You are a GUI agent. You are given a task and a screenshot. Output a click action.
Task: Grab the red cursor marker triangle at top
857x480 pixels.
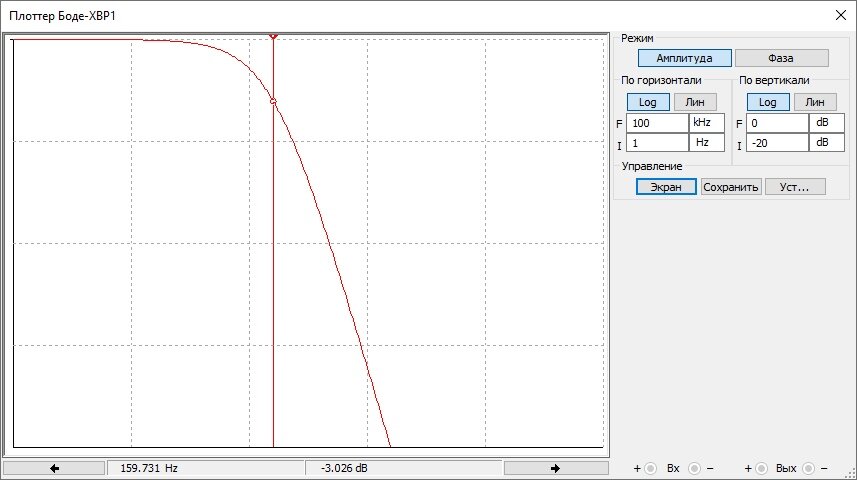point(273,36)
